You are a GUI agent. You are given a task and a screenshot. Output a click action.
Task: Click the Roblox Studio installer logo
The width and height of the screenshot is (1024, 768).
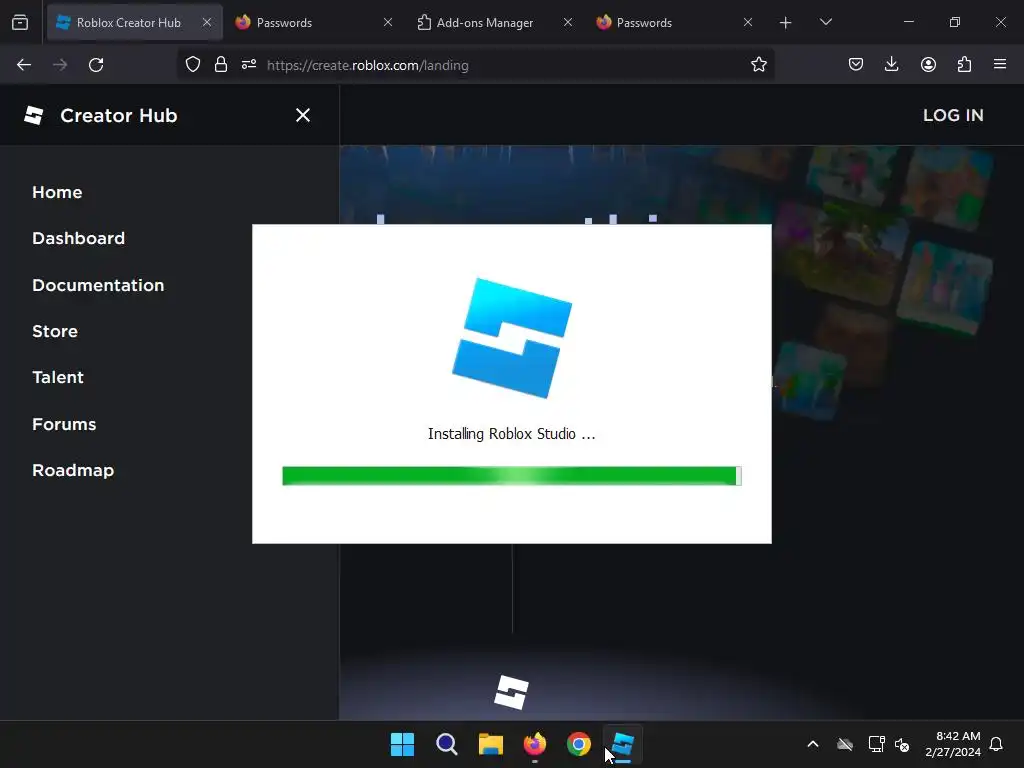[512, 338]
